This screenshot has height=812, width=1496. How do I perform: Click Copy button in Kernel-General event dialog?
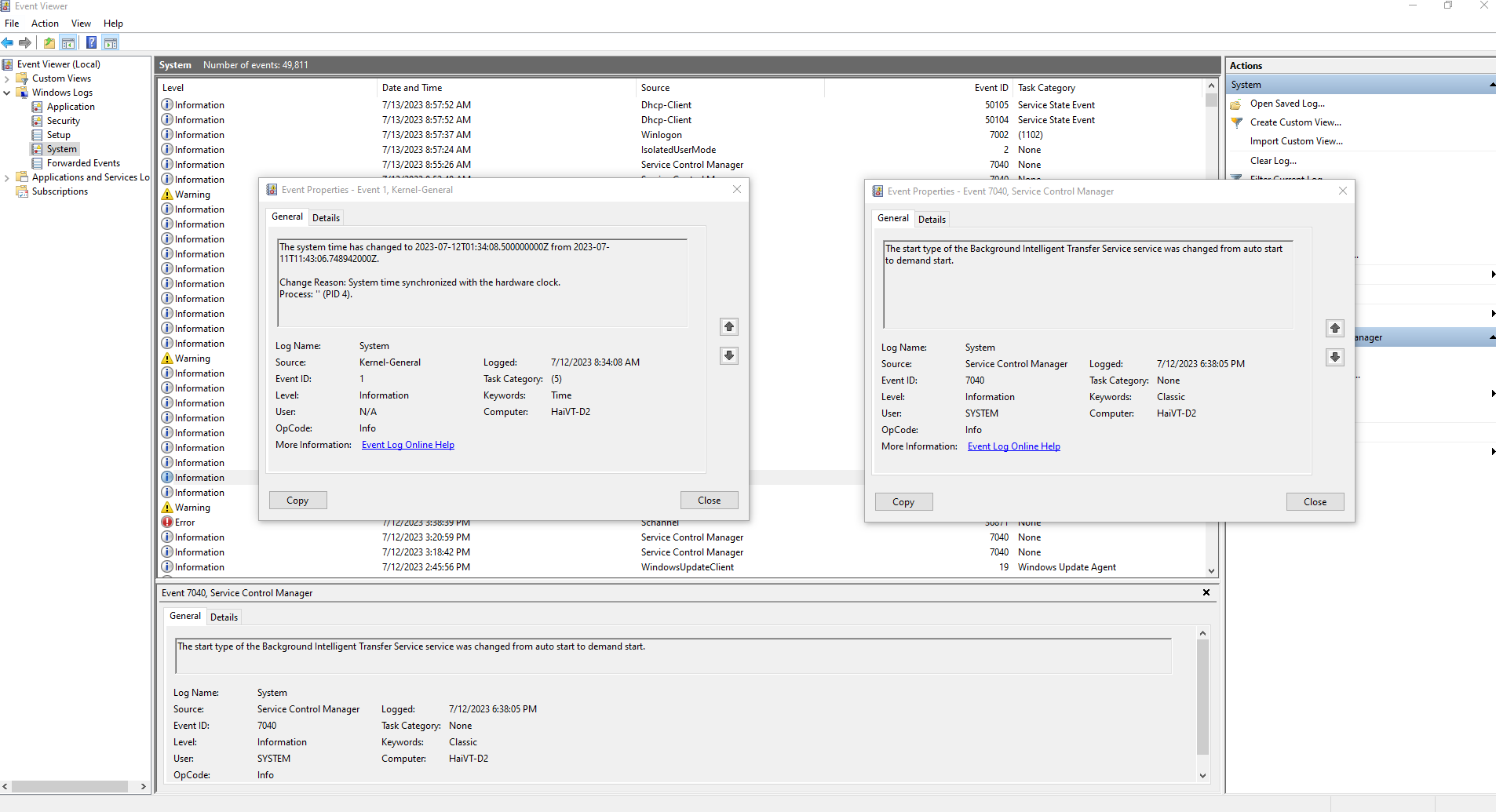[x=297, y=501]
